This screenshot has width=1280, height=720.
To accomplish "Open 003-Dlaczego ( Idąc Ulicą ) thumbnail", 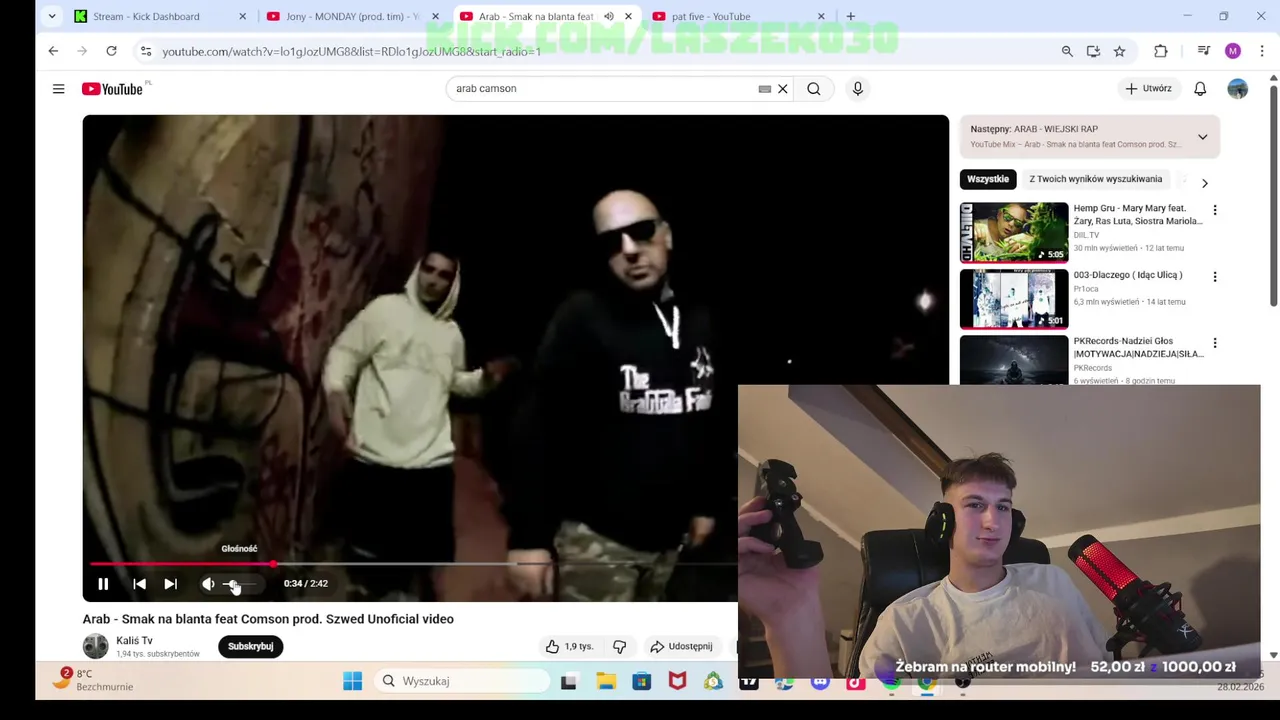I will (1014, 298).
